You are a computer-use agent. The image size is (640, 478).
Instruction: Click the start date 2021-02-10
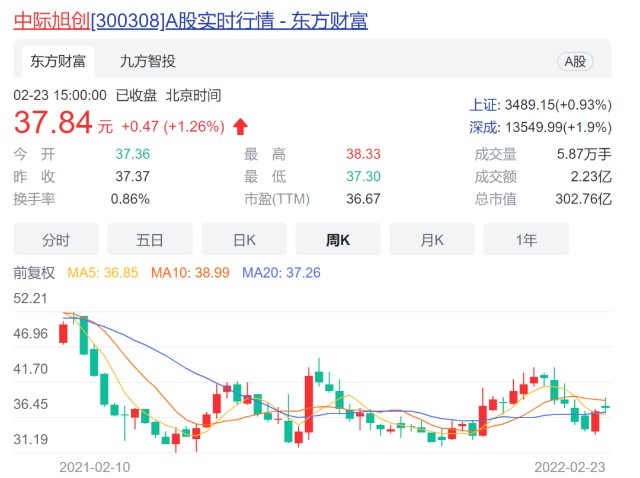[95, 467]
